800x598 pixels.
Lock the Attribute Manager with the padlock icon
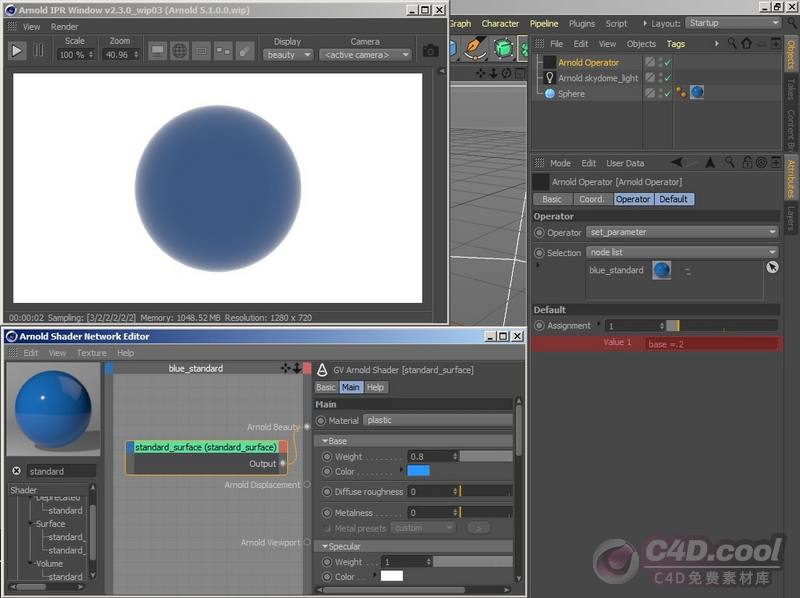click(x=747, y=163)
